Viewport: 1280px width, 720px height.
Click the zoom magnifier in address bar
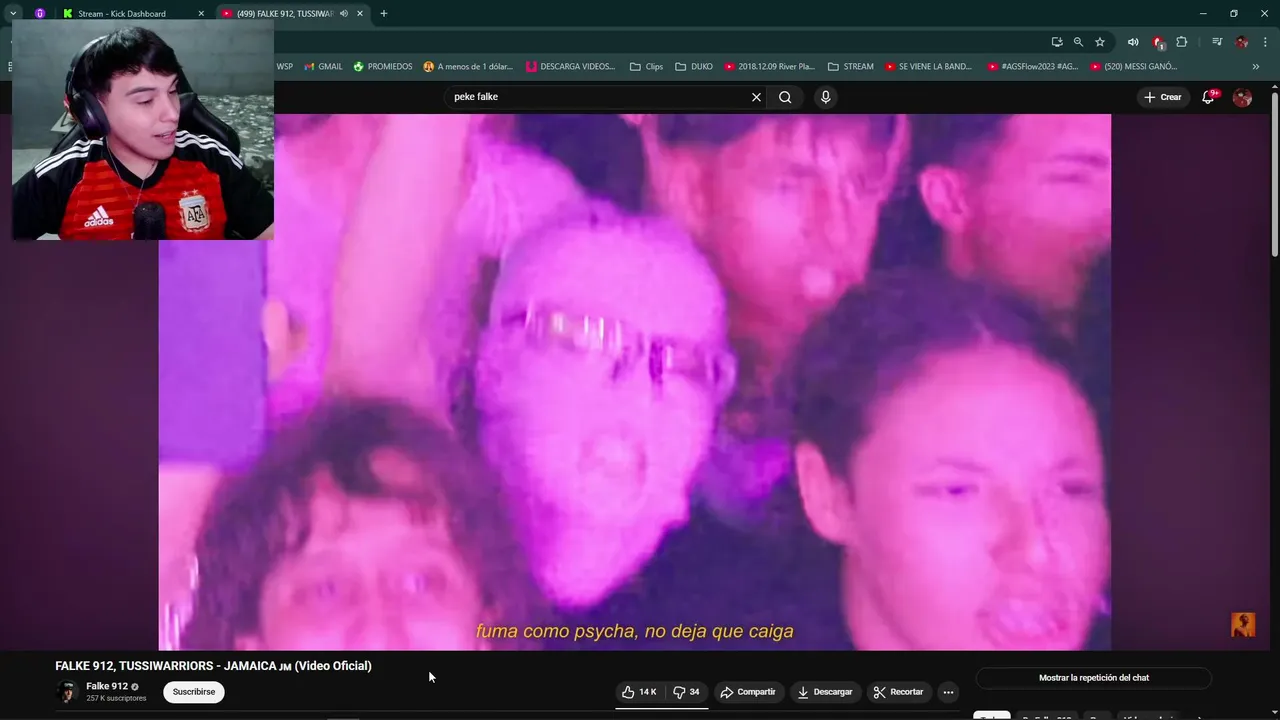click(x=1078, y=42)
